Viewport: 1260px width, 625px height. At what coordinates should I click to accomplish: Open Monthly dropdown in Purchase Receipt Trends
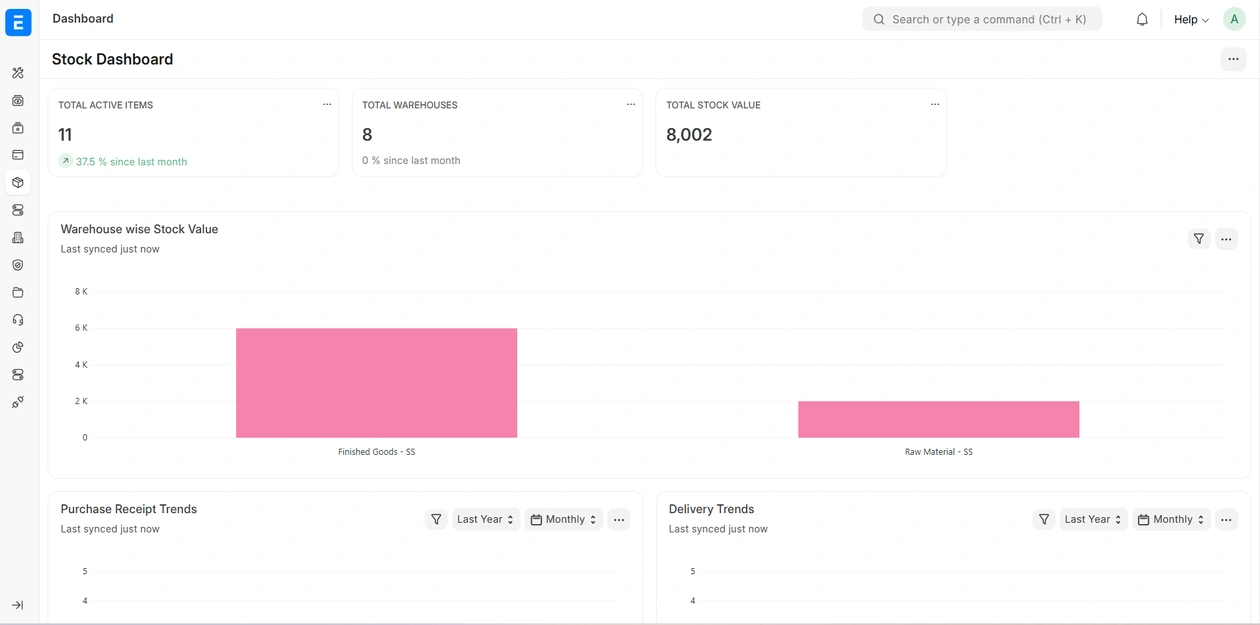[564, 519]
